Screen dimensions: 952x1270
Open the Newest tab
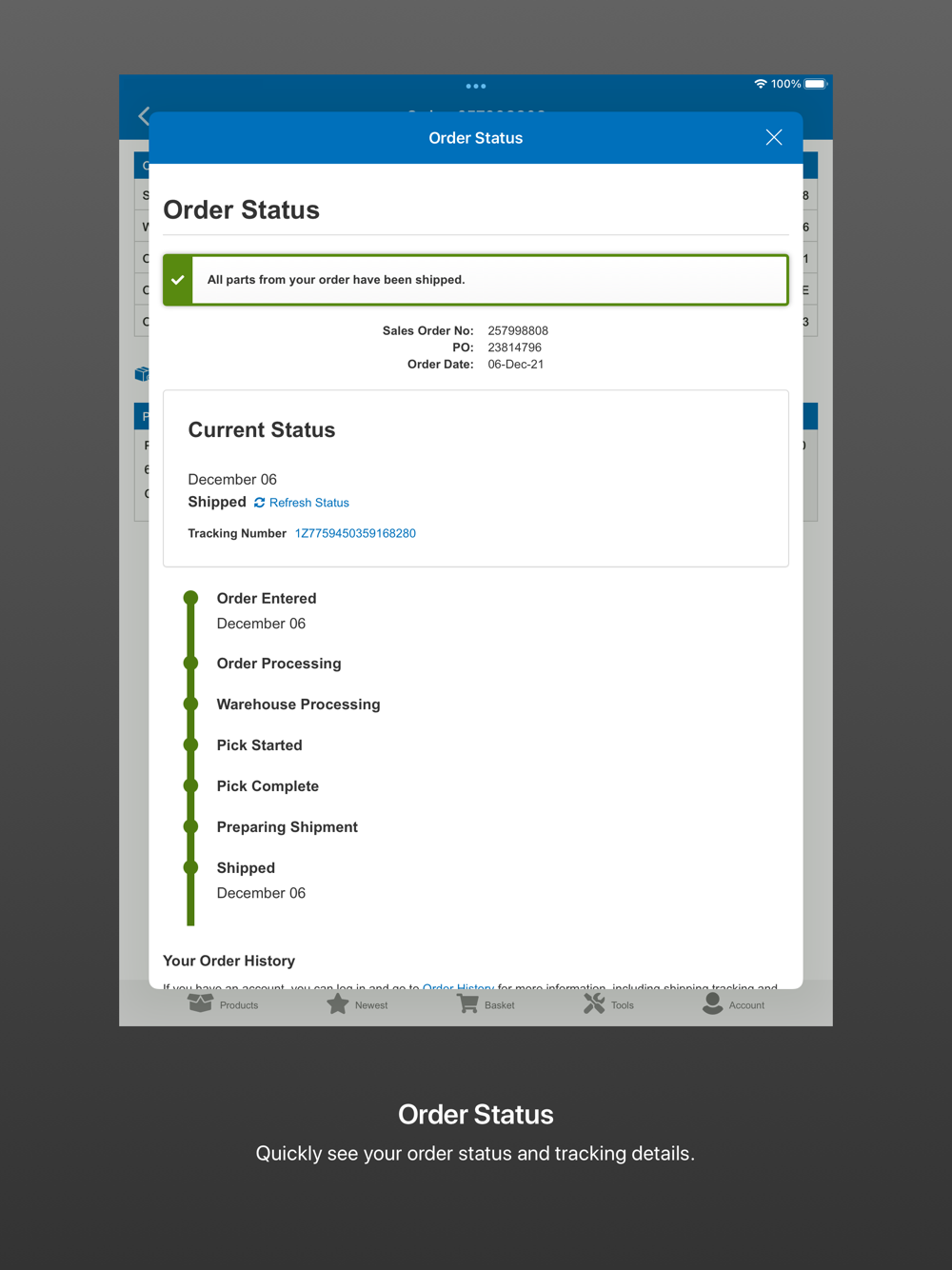coord(357,1004)
